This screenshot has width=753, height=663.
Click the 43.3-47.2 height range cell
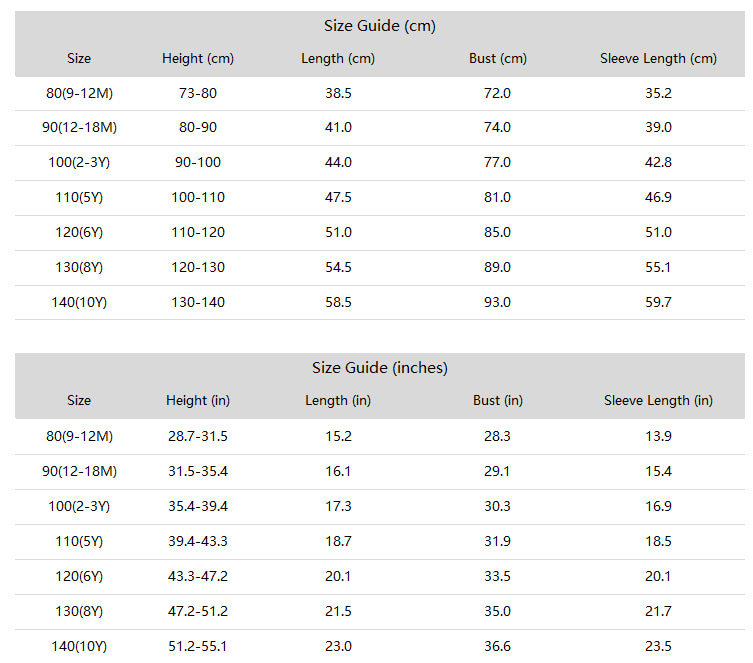point(198,576)
